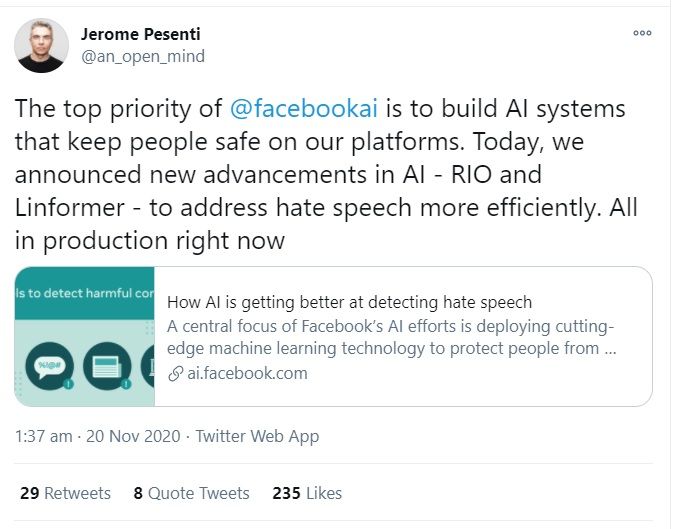Show the 235 Likes list
Screen dimensions: 675x529
(306, 493)
